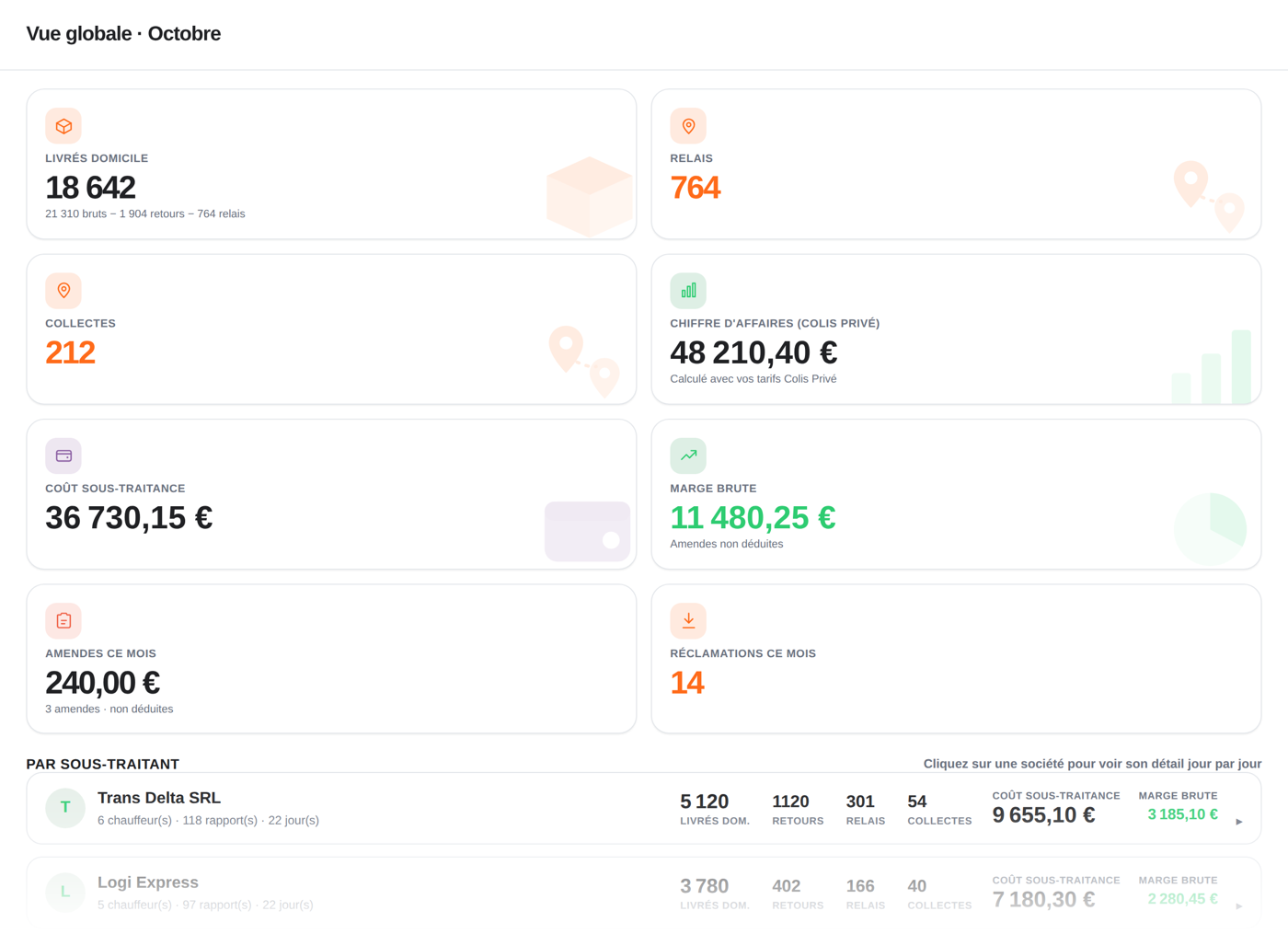
Task: Click Trans Delta's 5 120 livrés dom. value
Action: (705, 801)
